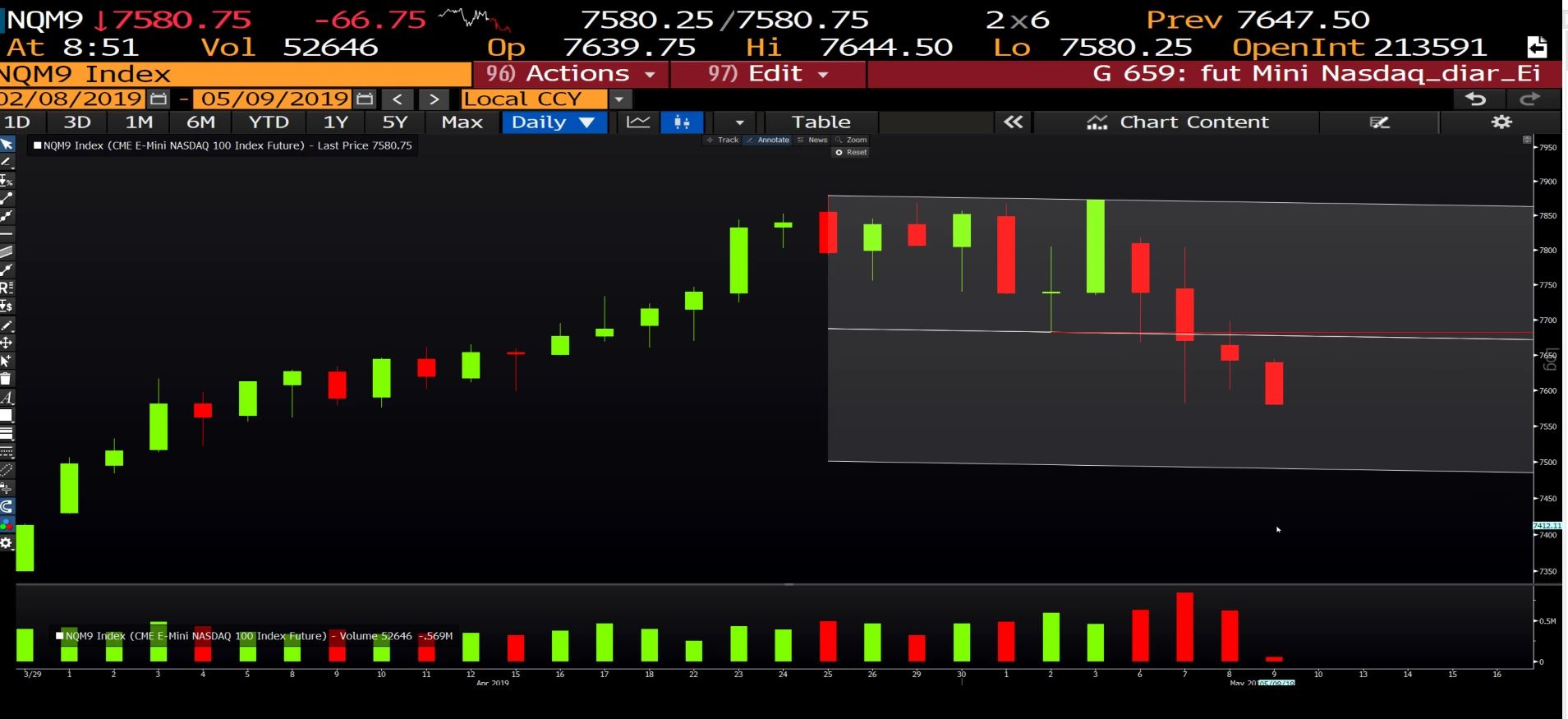Open the end date calendar picker
1568x719 pixels.
click(365, 99)
